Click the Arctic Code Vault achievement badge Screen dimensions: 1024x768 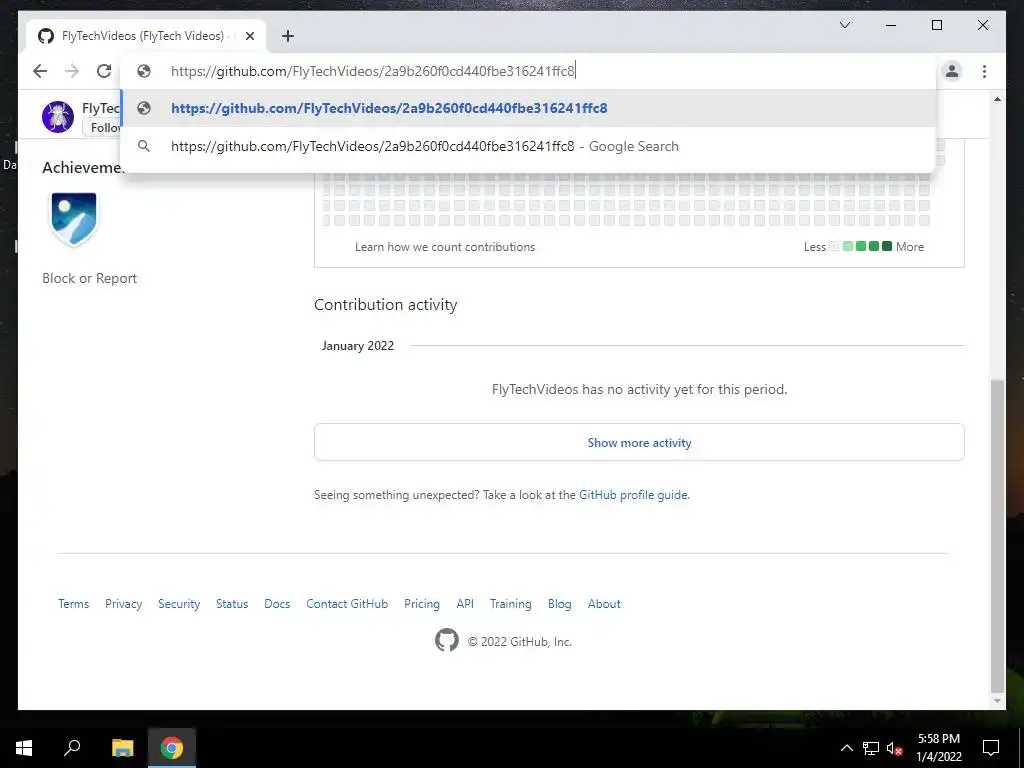click(74, 219)
